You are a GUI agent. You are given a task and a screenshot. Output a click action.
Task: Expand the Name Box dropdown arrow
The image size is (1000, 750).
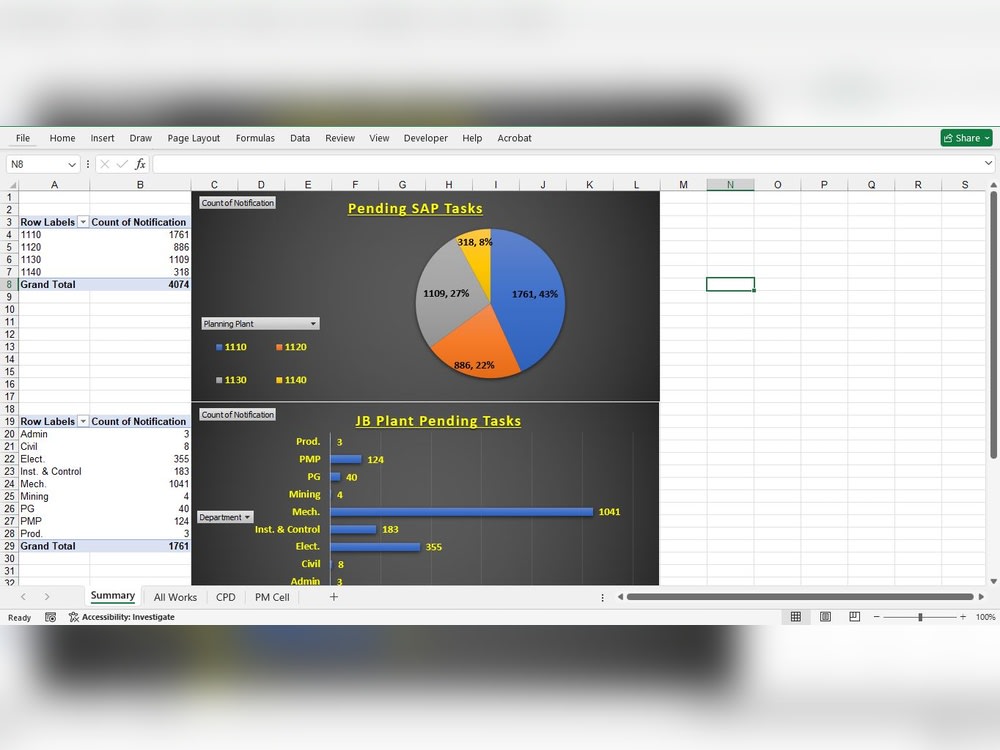73,162
